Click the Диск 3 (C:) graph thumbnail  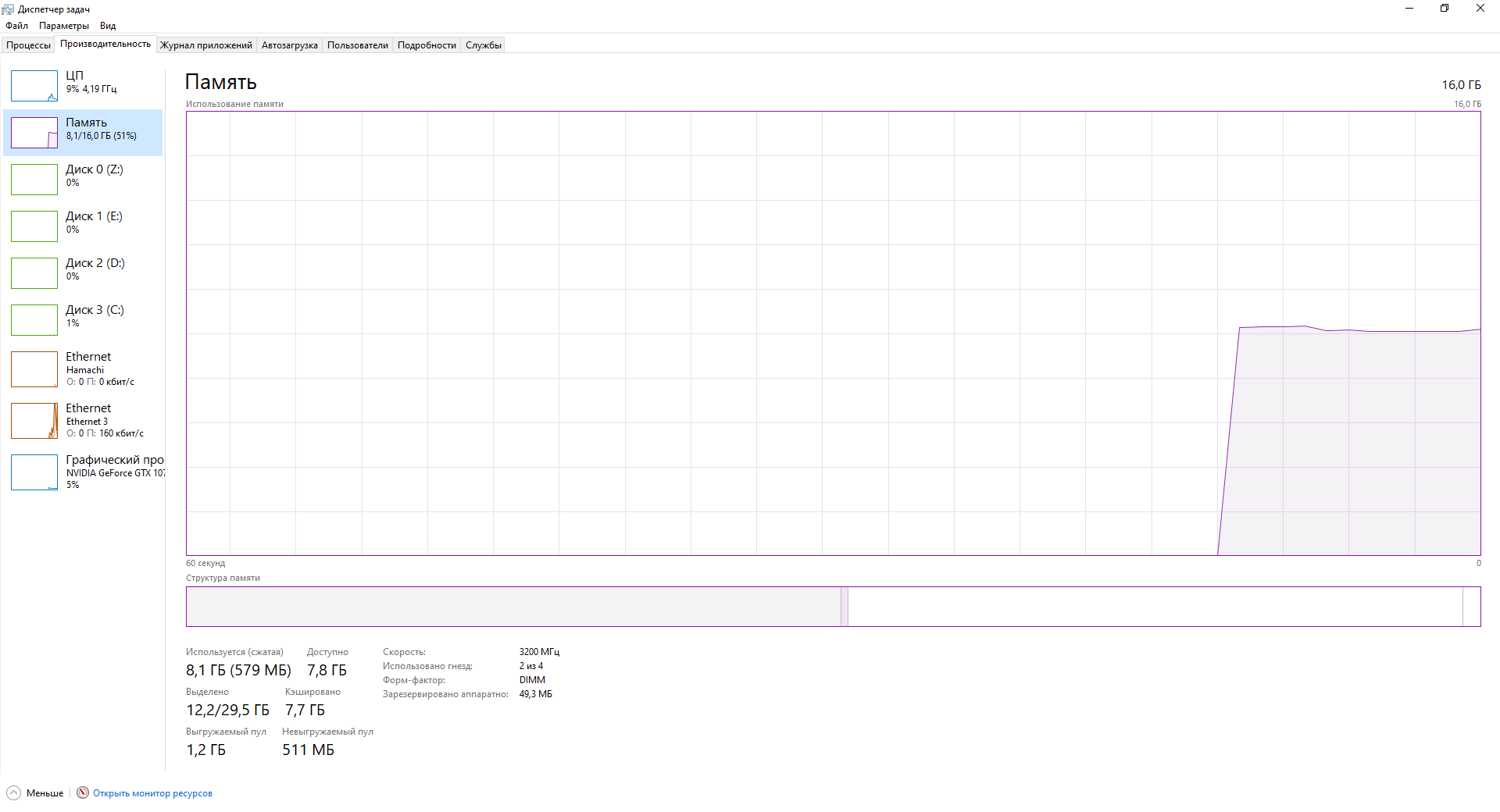pyautogui.click(x=34, y=320)
